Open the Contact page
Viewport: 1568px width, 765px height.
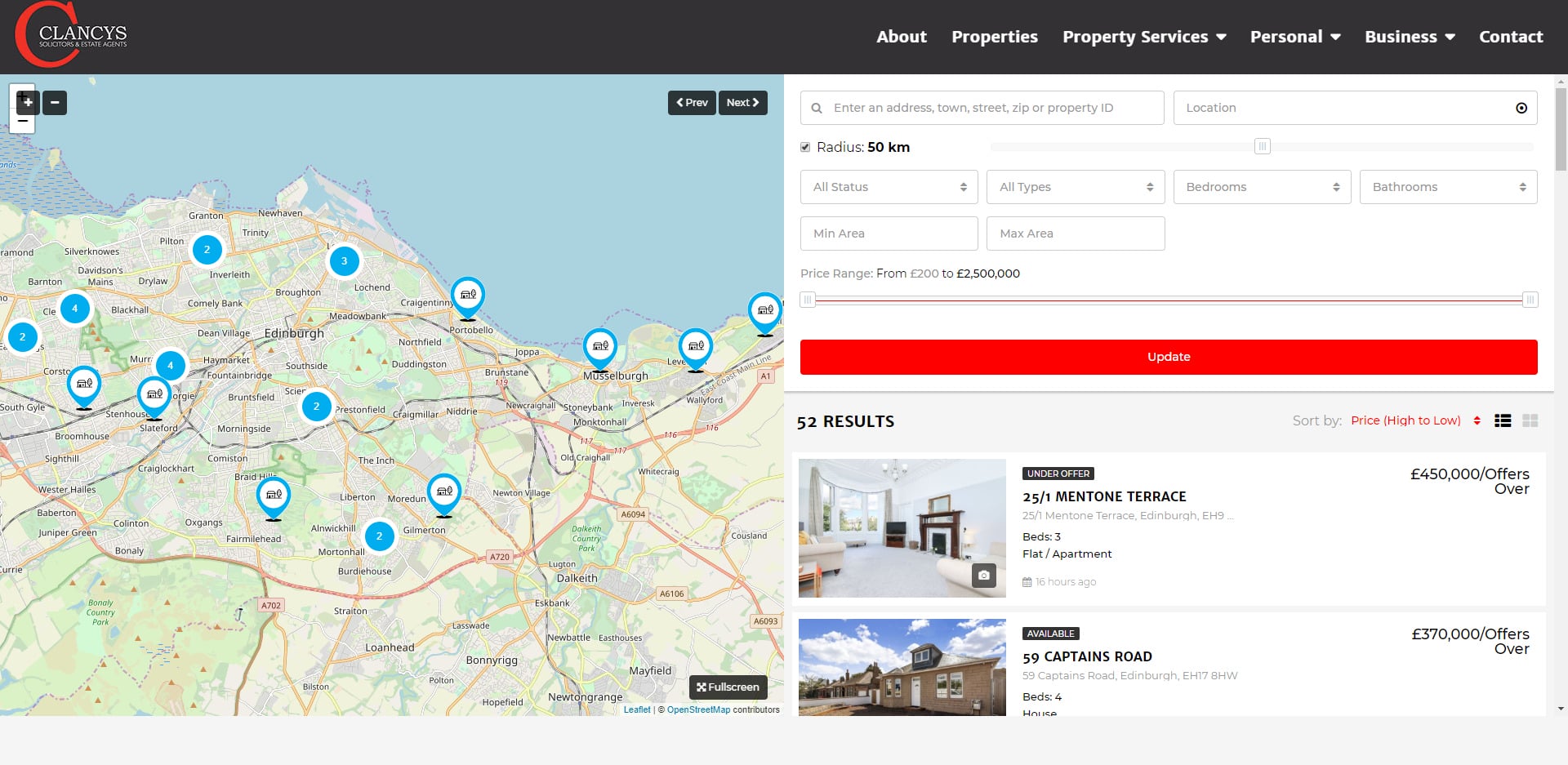(1511, 37)
